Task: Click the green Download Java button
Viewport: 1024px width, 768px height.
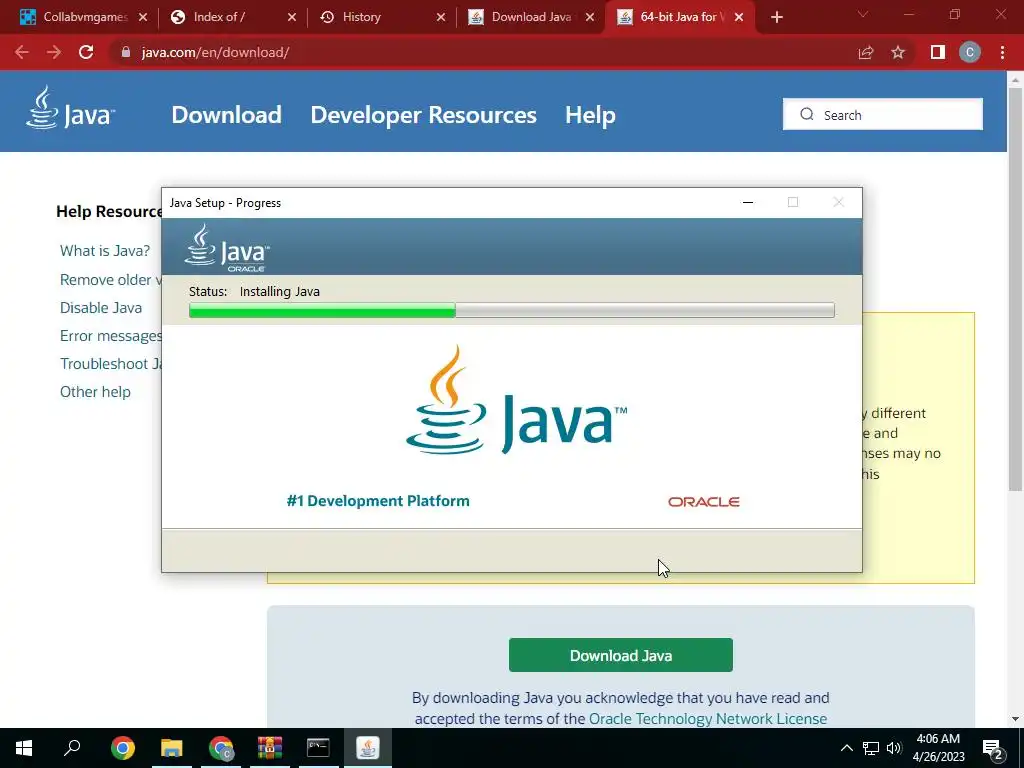Action: [620, 655]
